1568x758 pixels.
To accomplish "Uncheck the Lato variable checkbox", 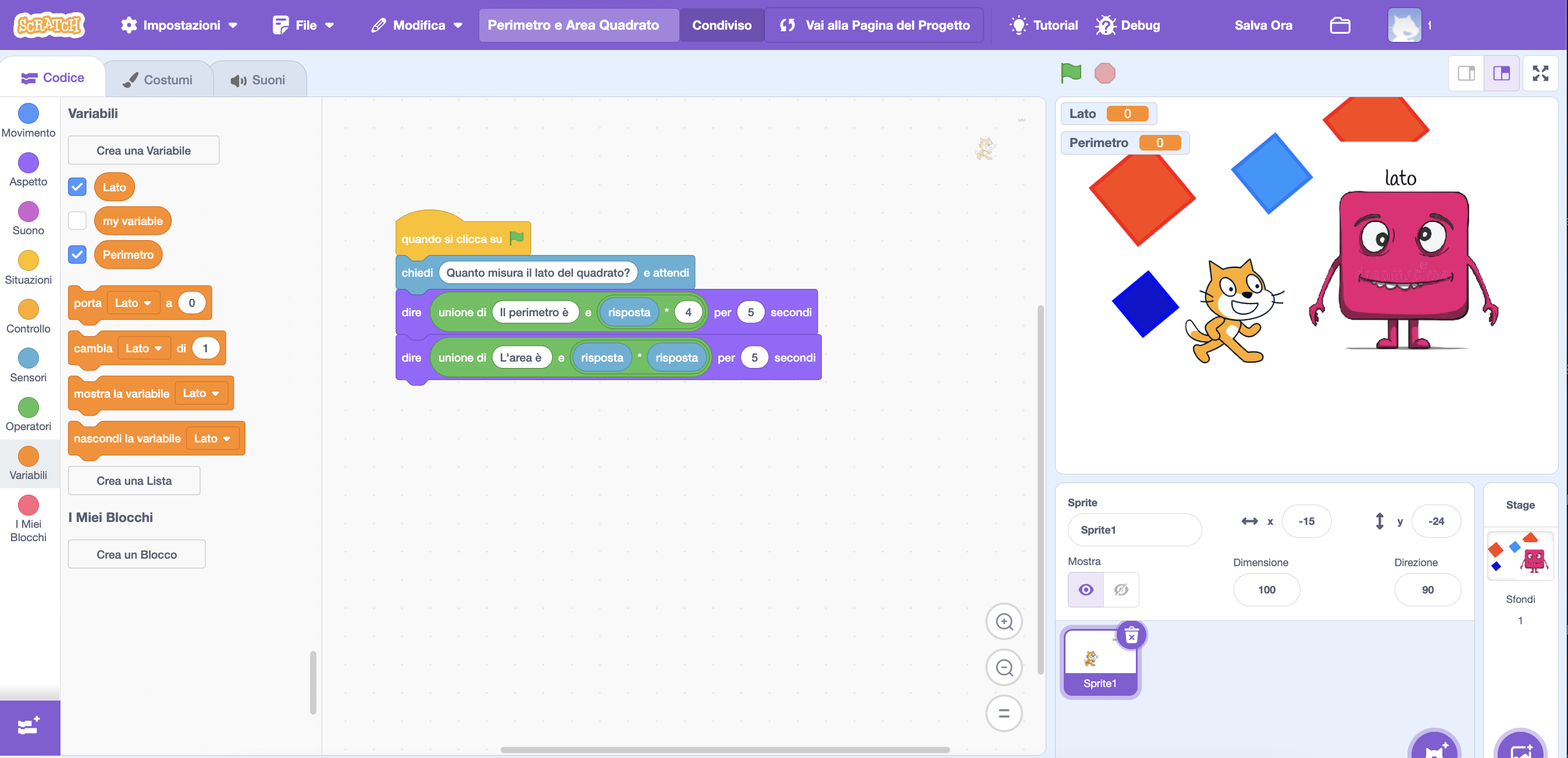I will pos(77,187).
